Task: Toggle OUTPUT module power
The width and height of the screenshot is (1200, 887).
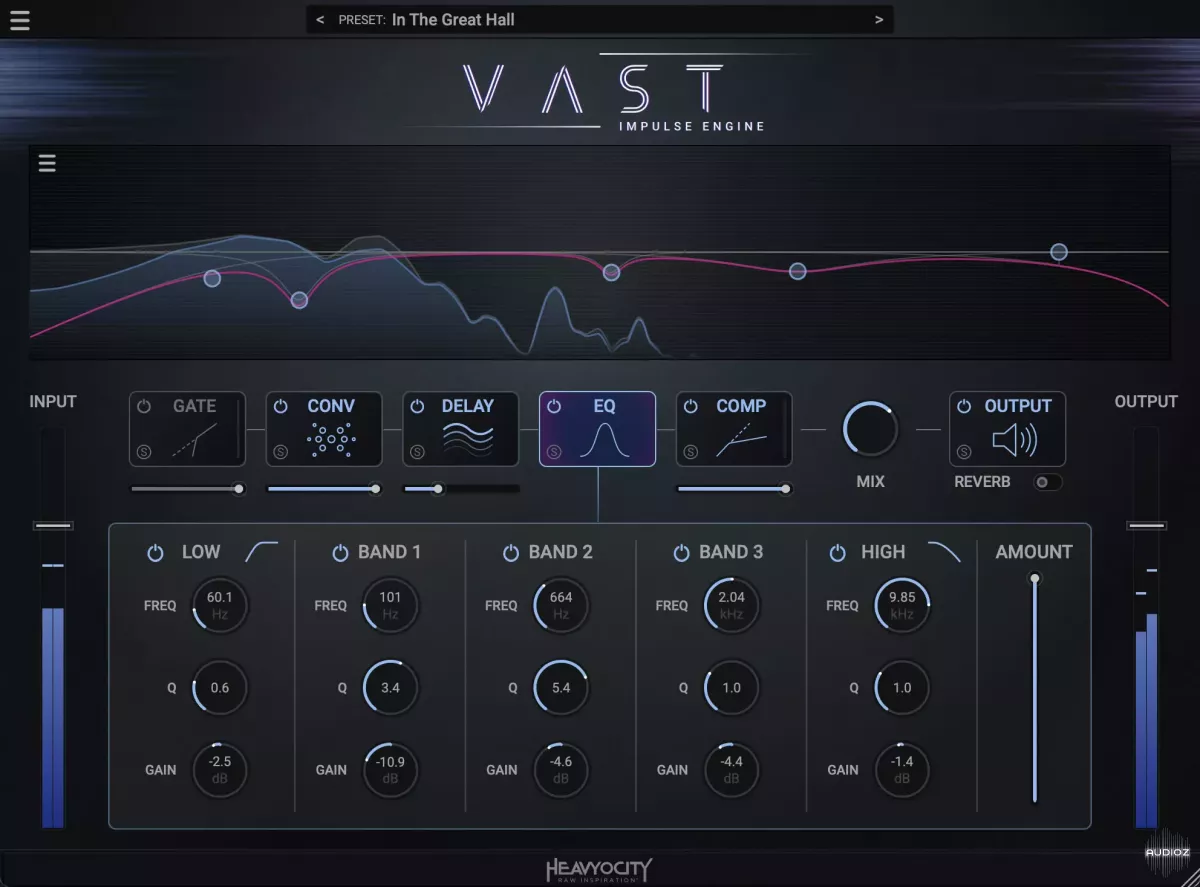Action: tap(964, 407)
